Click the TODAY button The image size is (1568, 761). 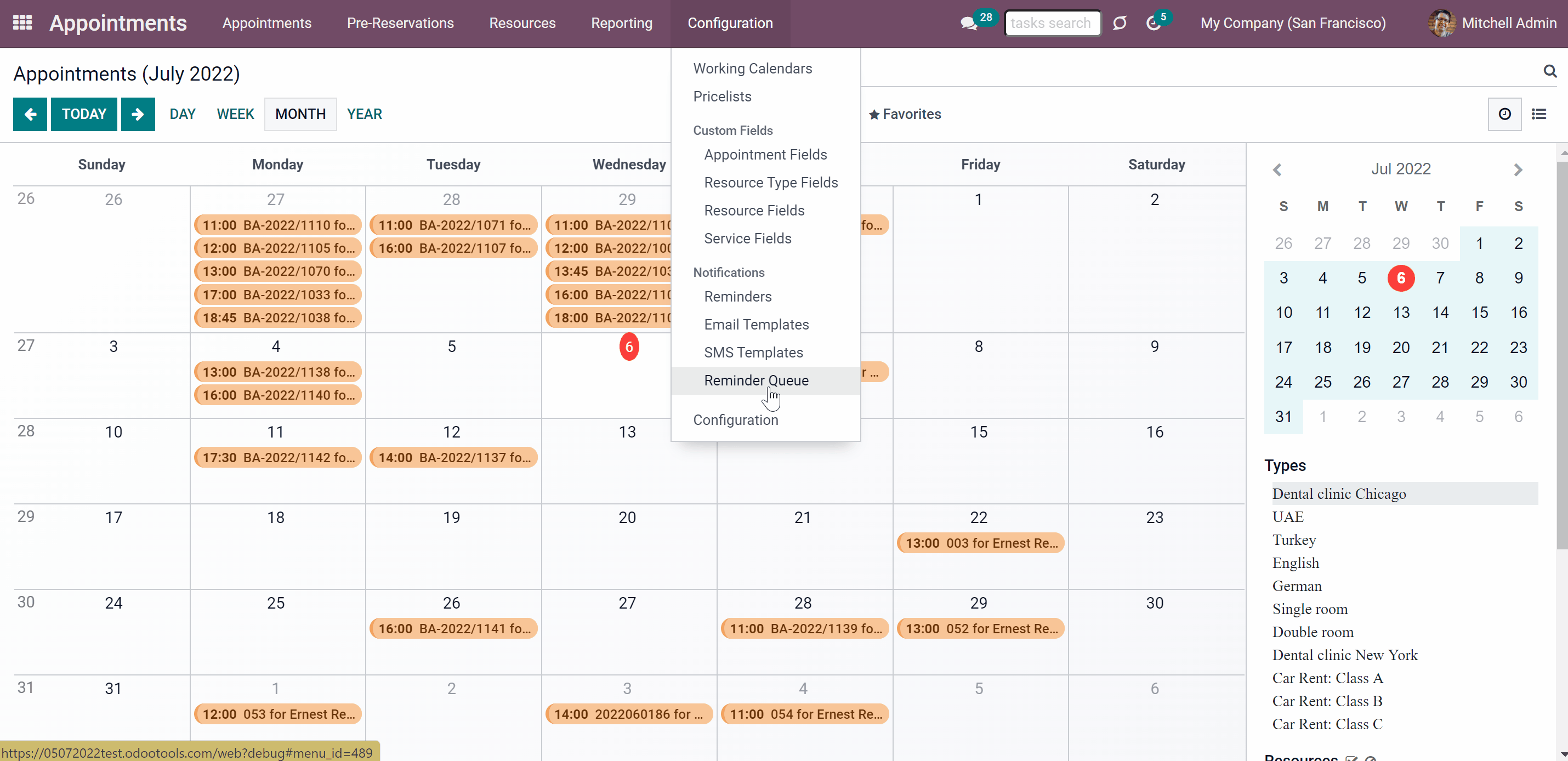[x=84, y=114]
